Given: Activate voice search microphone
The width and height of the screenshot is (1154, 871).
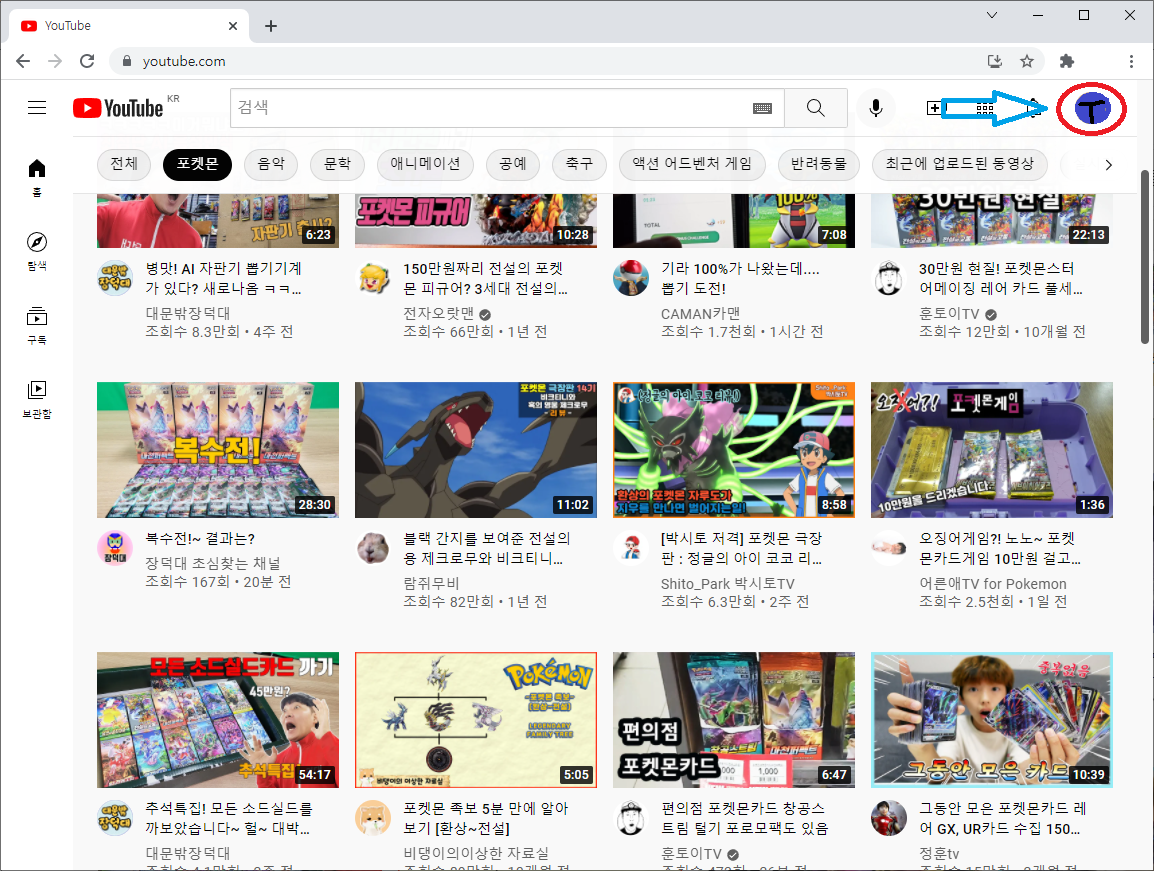Looking at the screenshot, I should pyautogui.click(x=876, y=108).
